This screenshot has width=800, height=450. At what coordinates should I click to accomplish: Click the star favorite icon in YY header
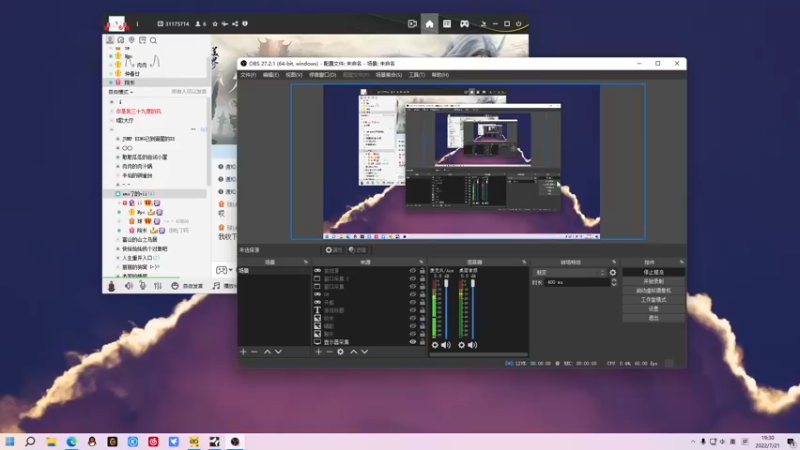click(x=215, y=23)
